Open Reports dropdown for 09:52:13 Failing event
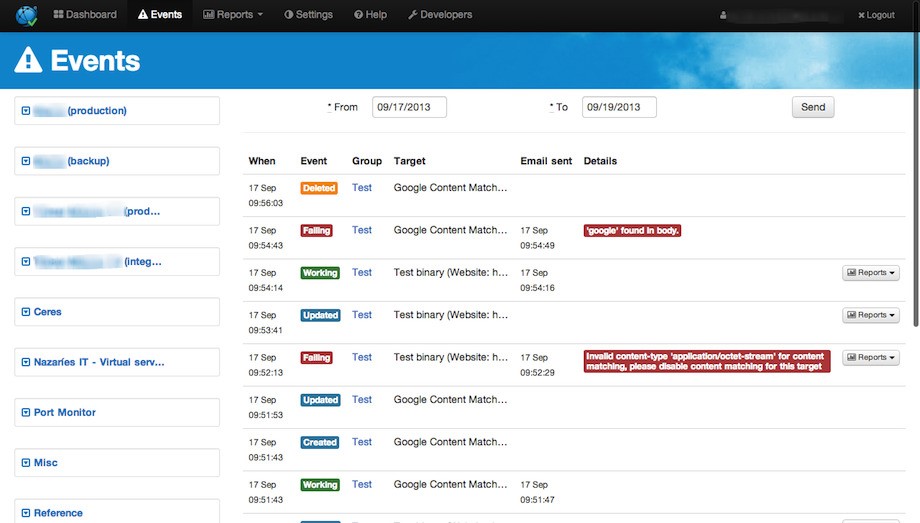The height and width of the screenshot is (523, 920). coord(870,358)
